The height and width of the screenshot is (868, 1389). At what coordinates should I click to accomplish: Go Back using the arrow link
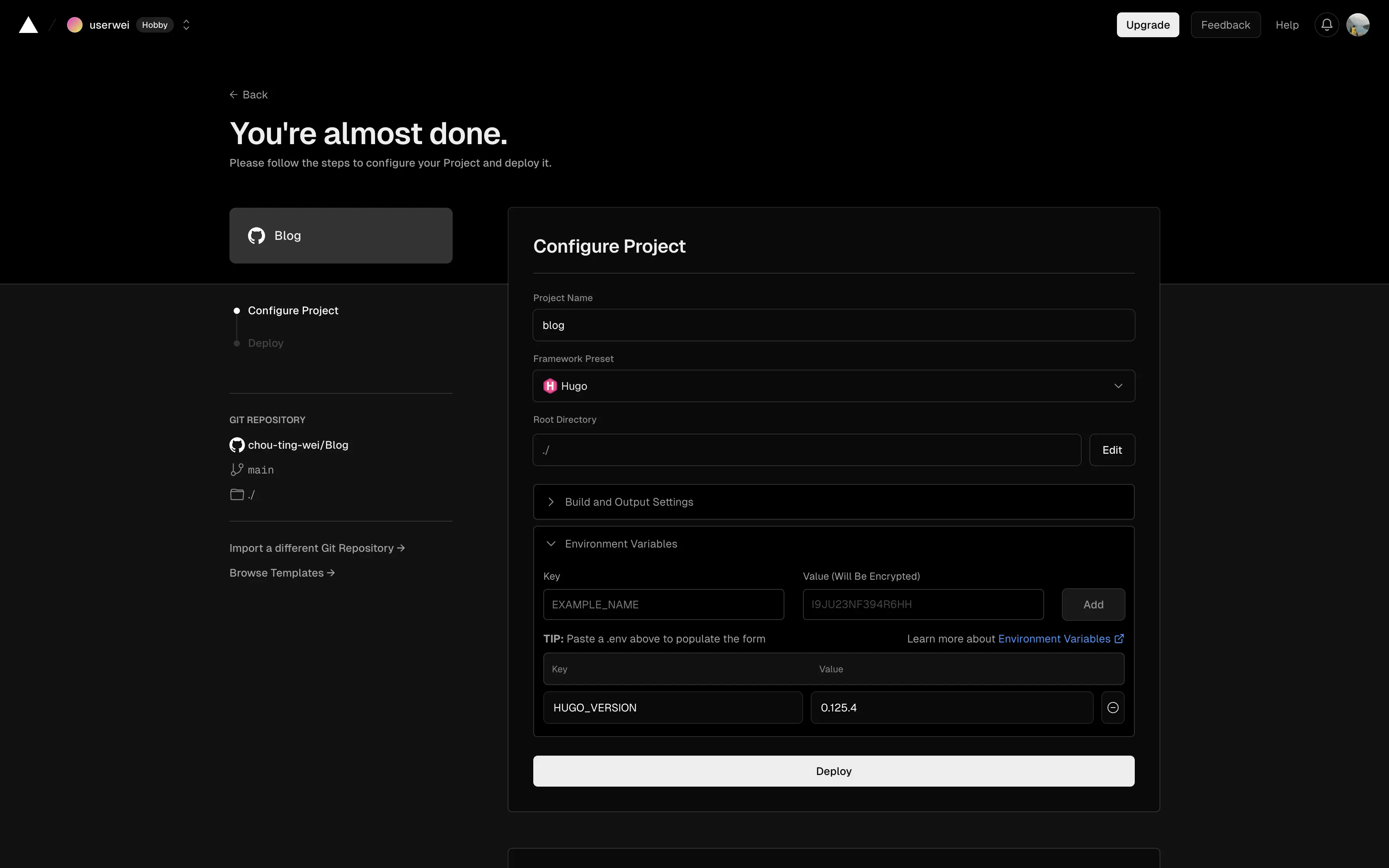248,95
